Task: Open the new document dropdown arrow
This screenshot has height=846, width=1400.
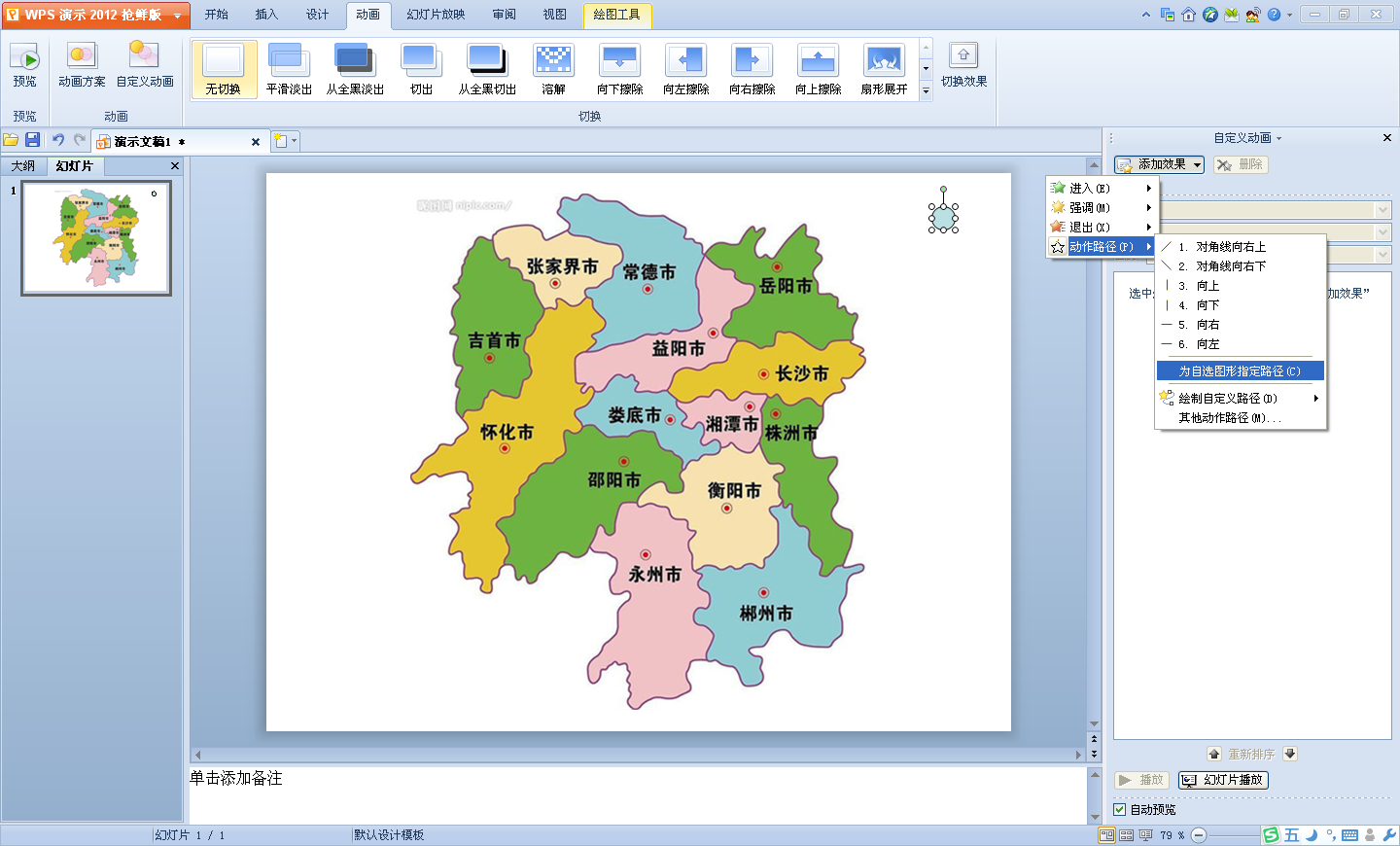Action: 294,141
